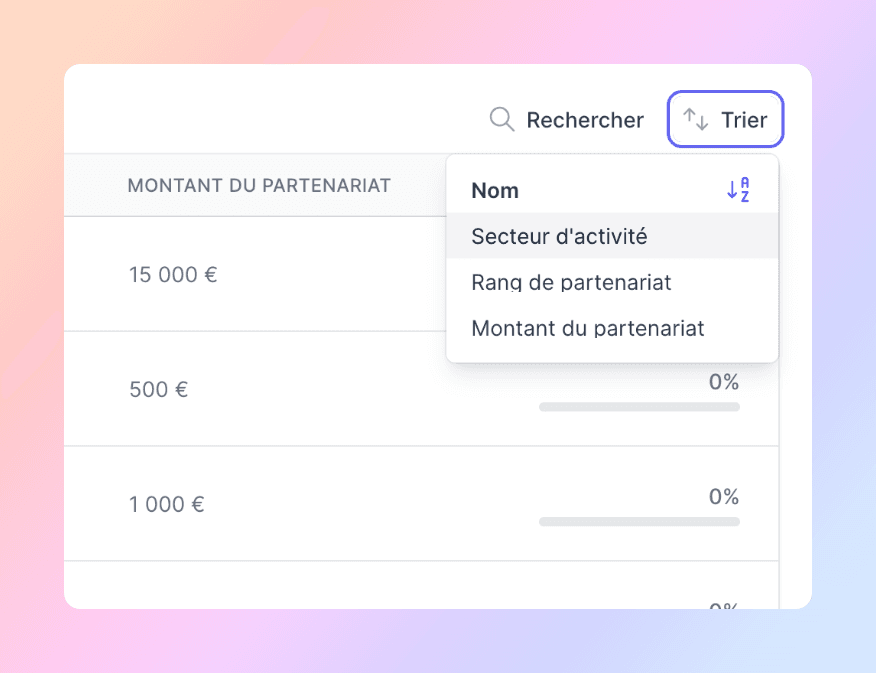The height and width of the screenshot is (673, 876).
Task: Click the 0% label in 1 000 € row
Action: (x=724, y=497)
